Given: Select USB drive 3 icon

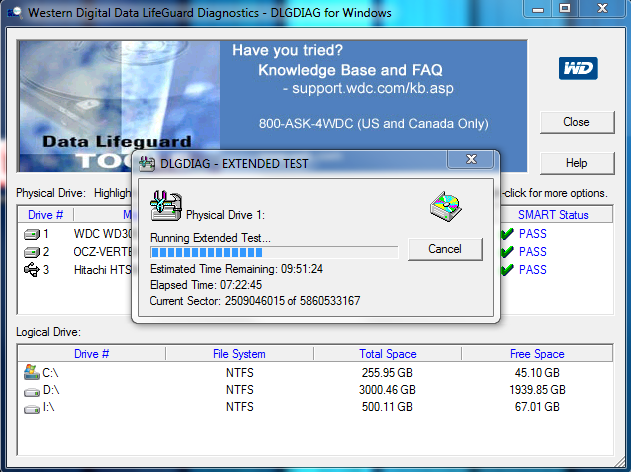Looking at the screenshot, I should 32,269.
